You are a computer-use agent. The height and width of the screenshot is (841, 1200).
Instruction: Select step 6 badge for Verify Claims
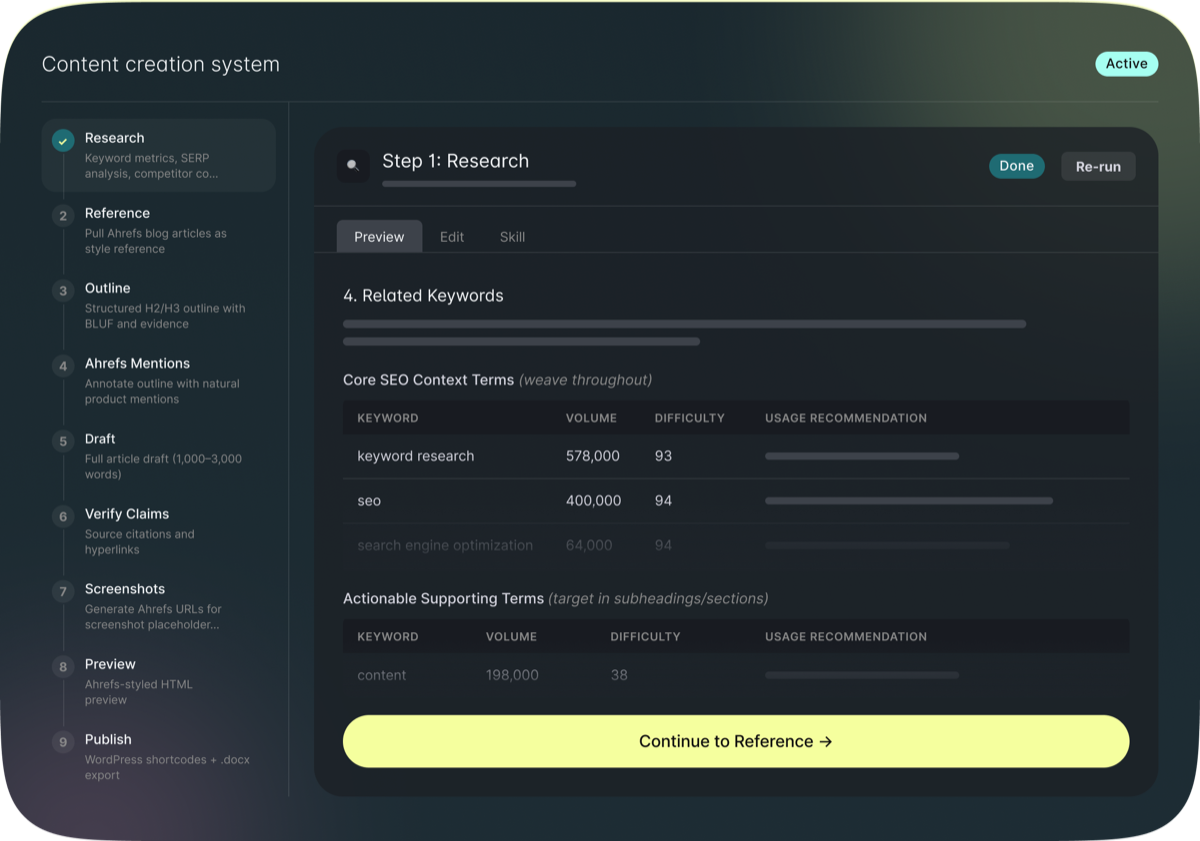click(x=63, y=517)
